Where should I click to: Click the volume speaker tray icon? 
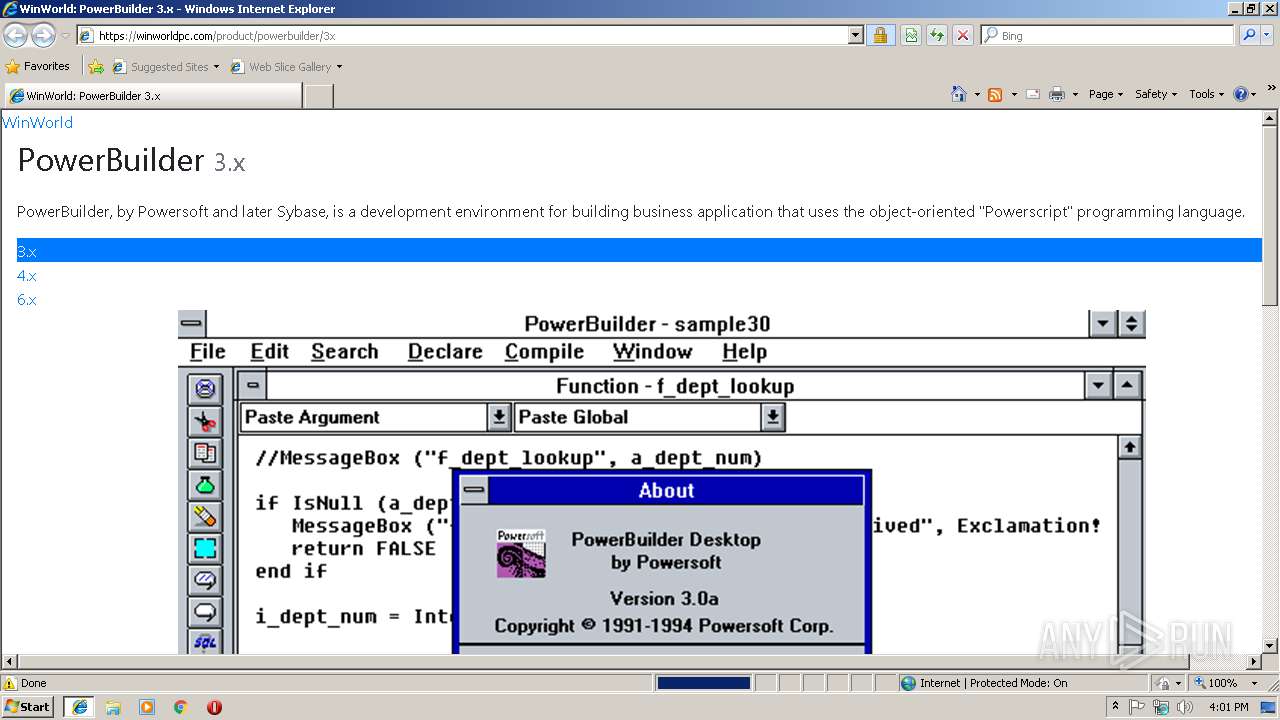point(1184,707)
